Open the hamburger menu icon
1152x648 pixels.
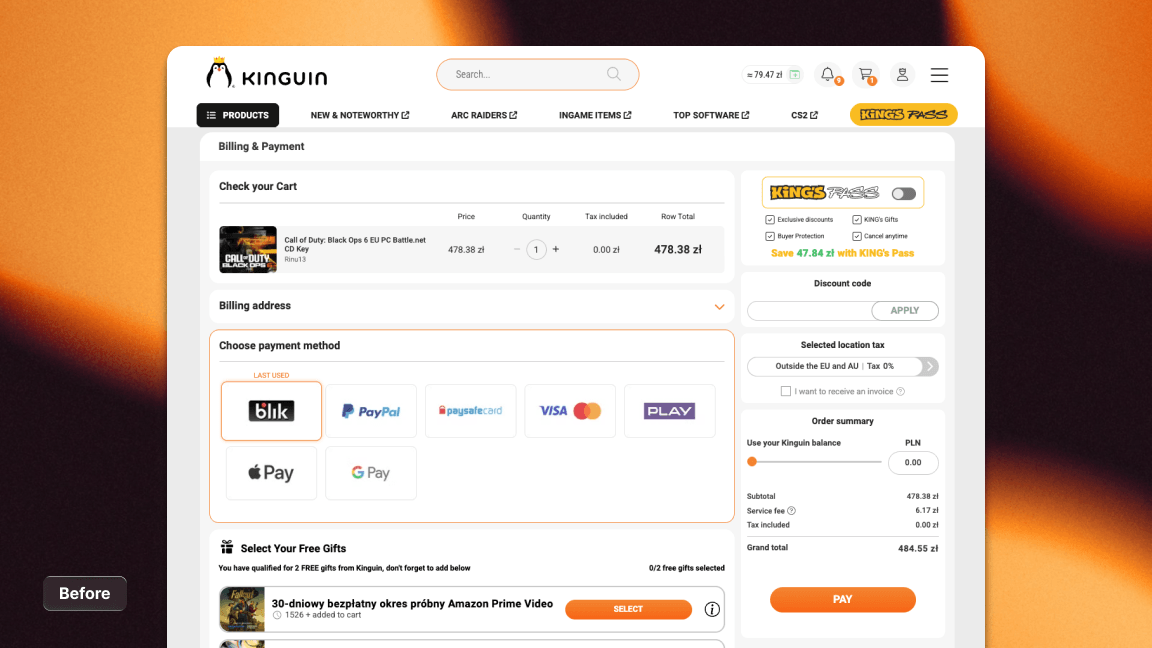click(939, 75)
